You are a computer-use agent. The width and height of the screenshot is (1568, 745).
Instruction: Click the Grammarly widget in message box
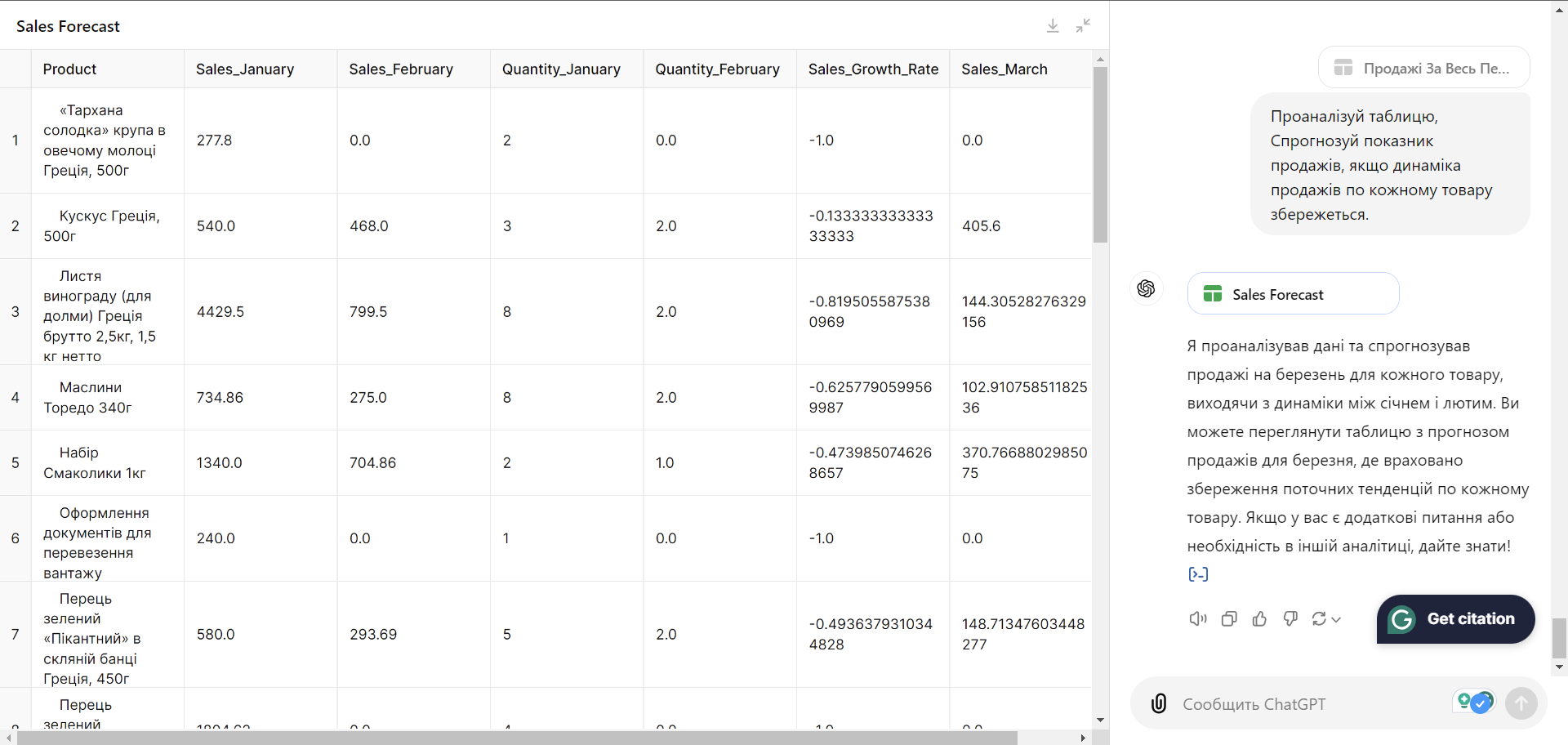(x=1474, y=702)
